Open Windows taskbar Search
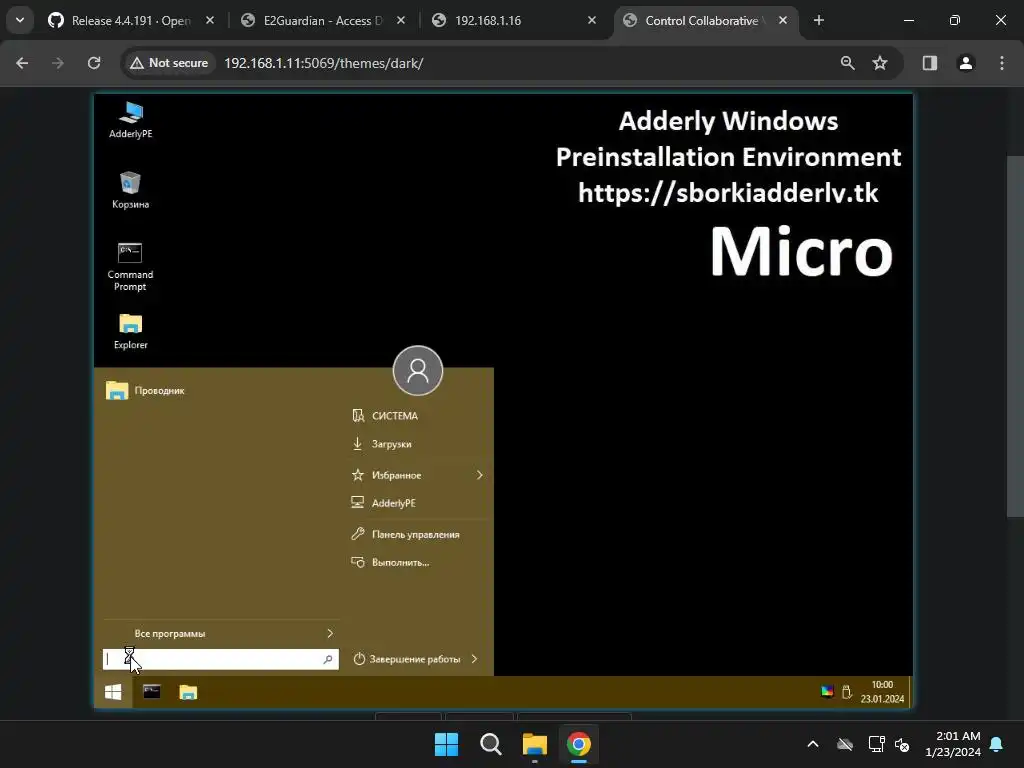This screenshot has width=1024, height=768. (490, 744)
